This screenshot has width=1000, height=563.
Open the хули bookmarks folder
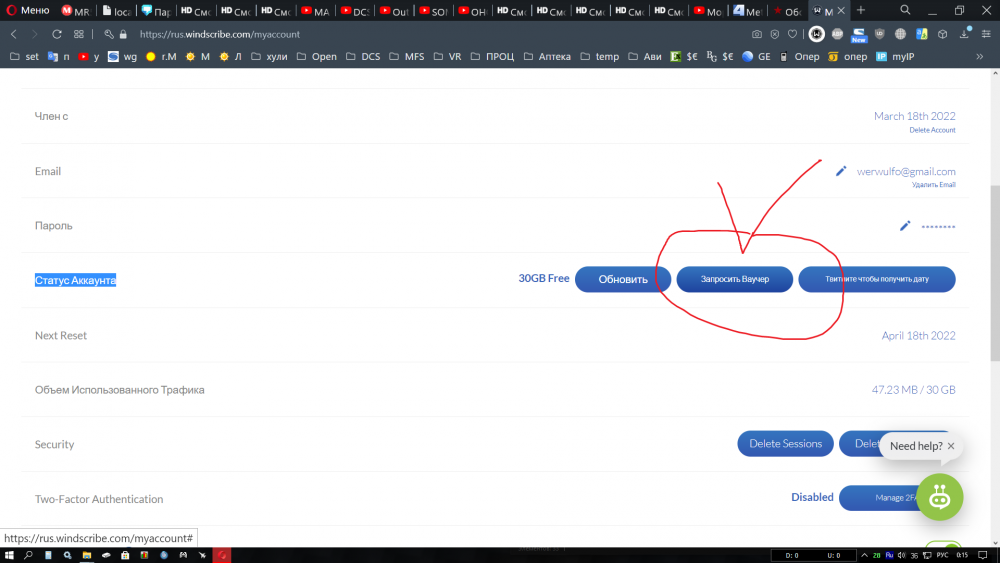tap(269, 57)
